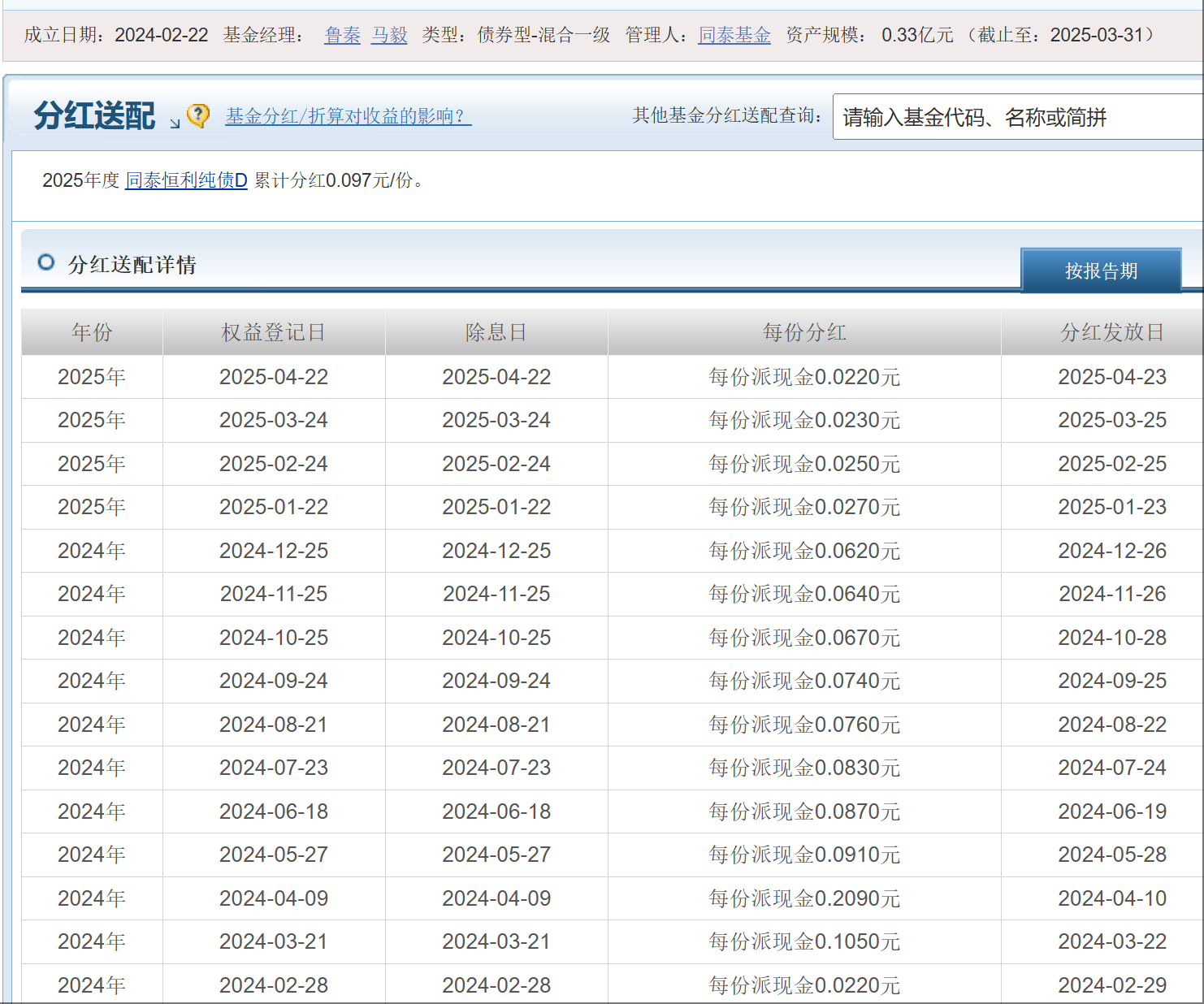
Task: Click the 除息日 column header
Action: point(496,332)
